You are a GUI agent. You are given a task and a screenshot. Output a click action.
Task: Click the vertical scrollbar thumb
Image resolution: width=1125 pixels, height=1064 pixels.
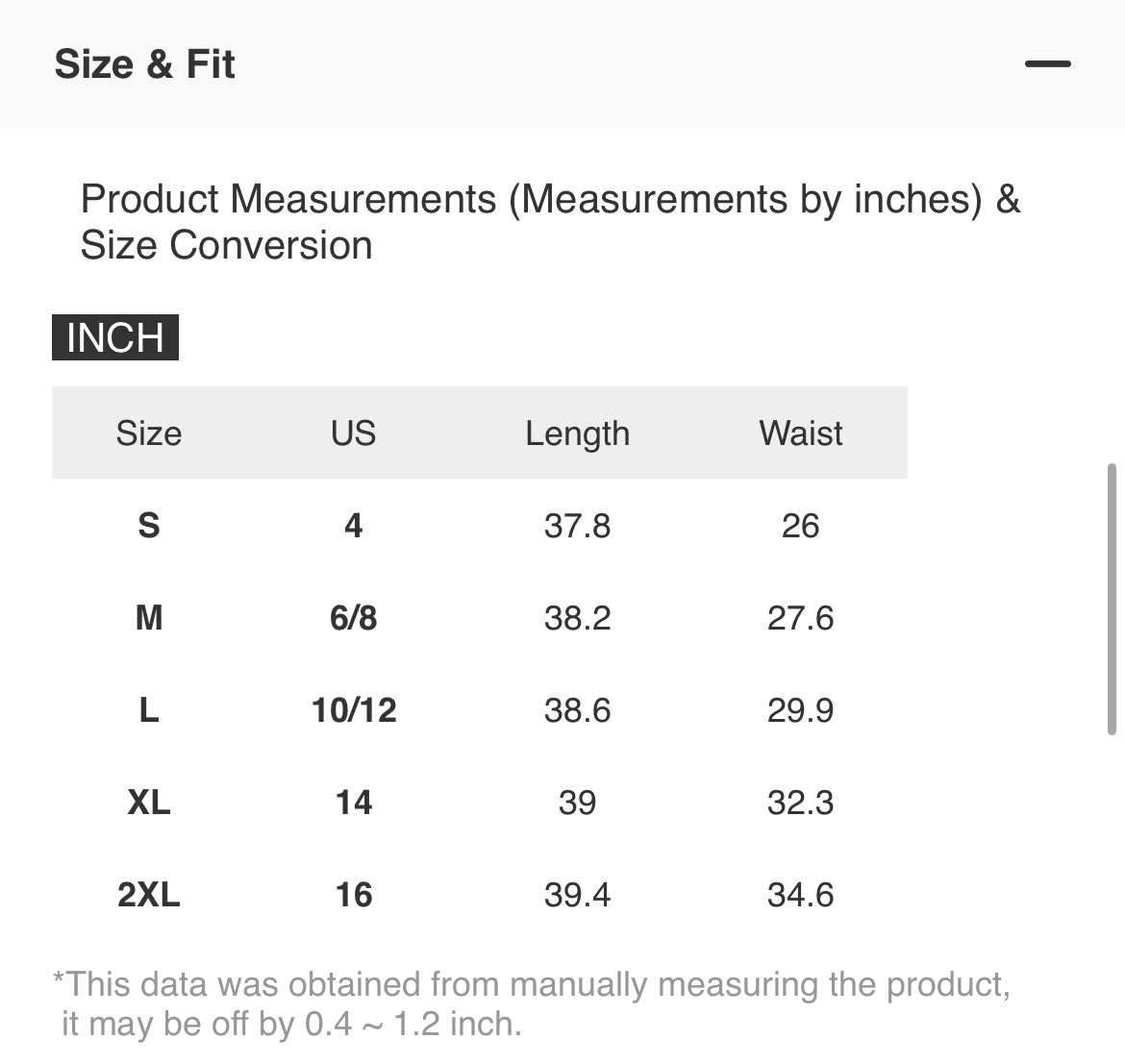point(1112,600)
